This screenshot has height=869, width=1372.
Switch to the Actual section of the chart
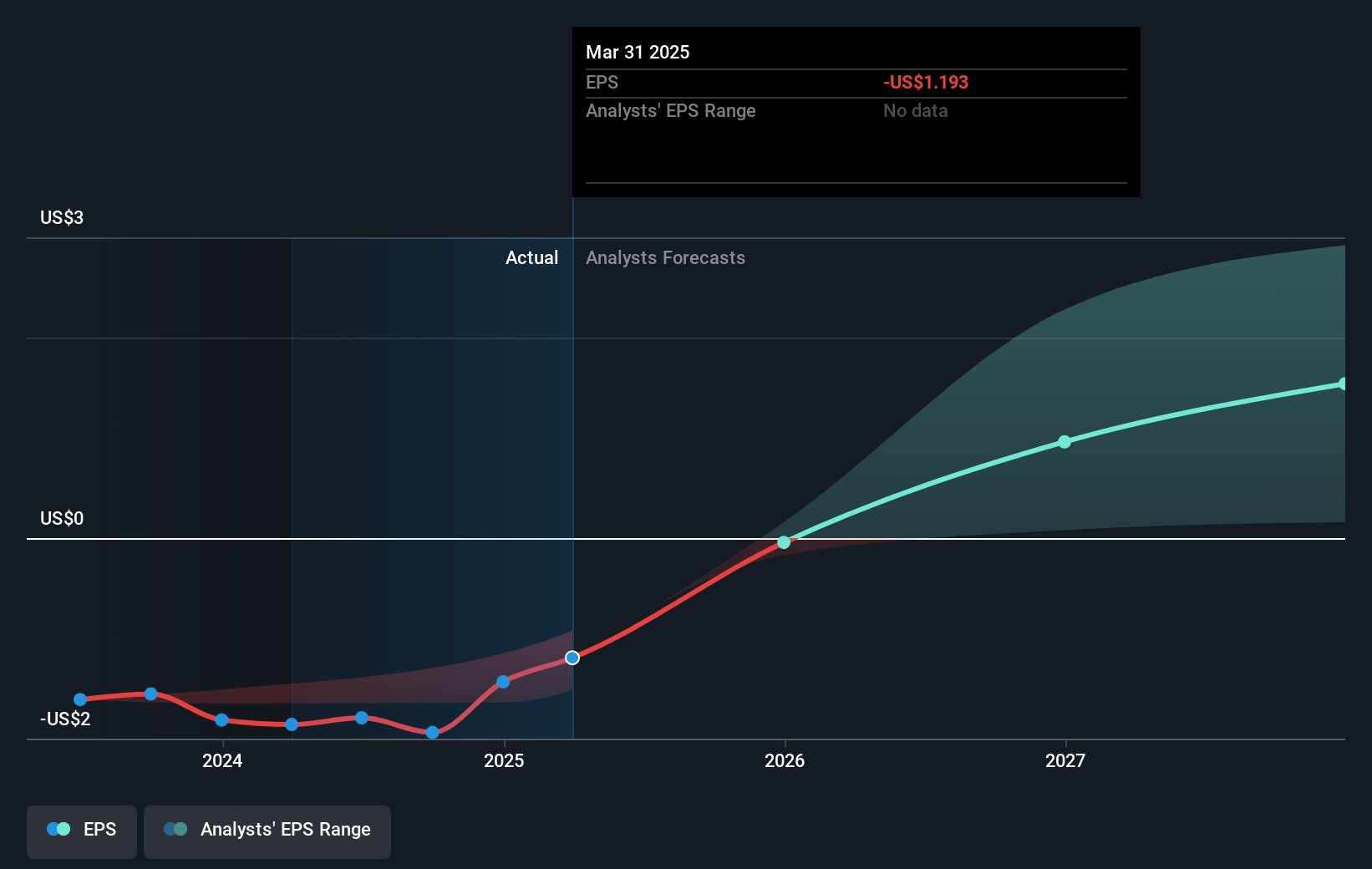(x=531, y=257)
